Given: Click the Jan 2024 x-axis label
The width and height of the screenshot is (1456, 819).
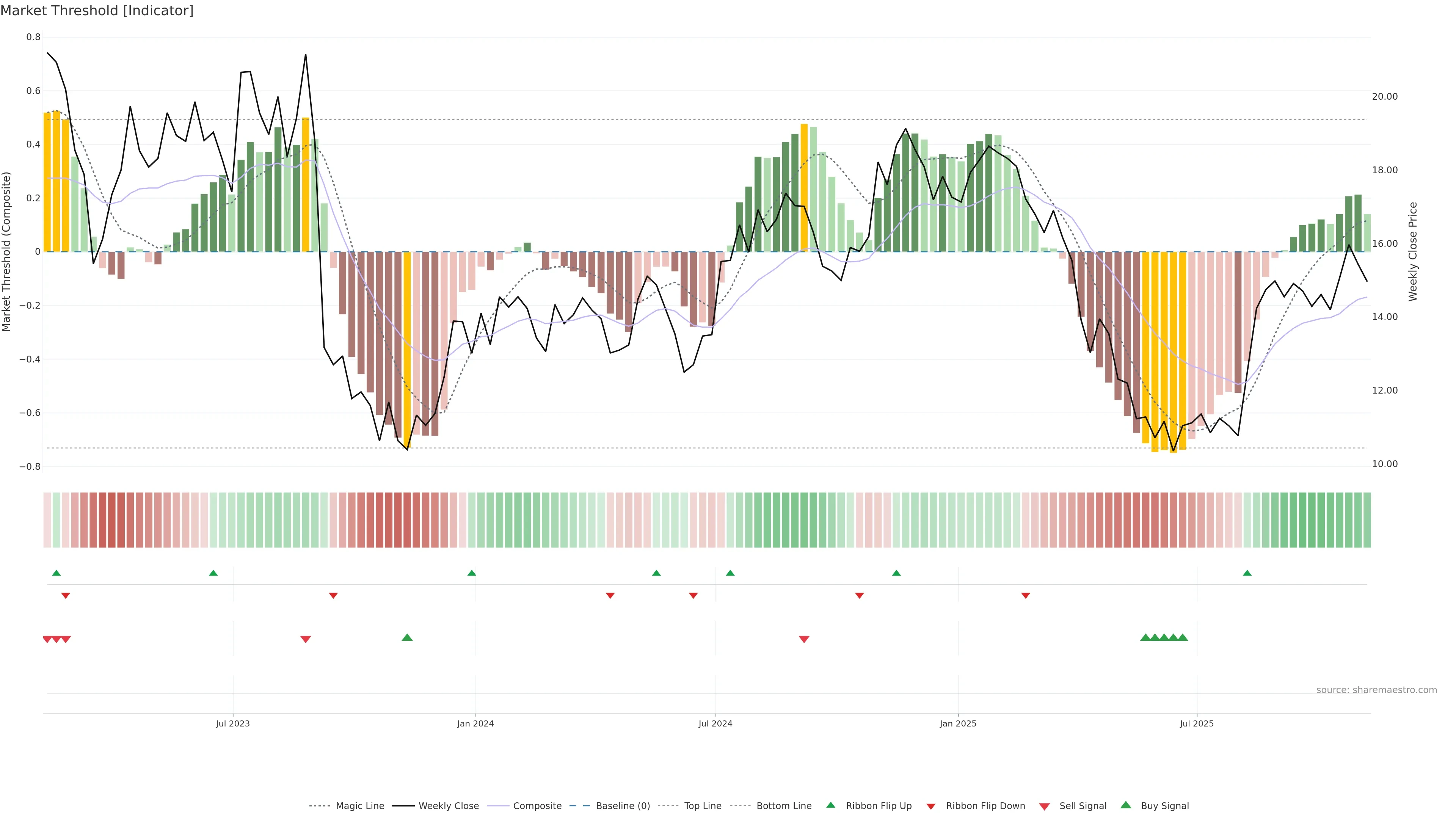Looking at the screenshot, I should coord(475,723).
